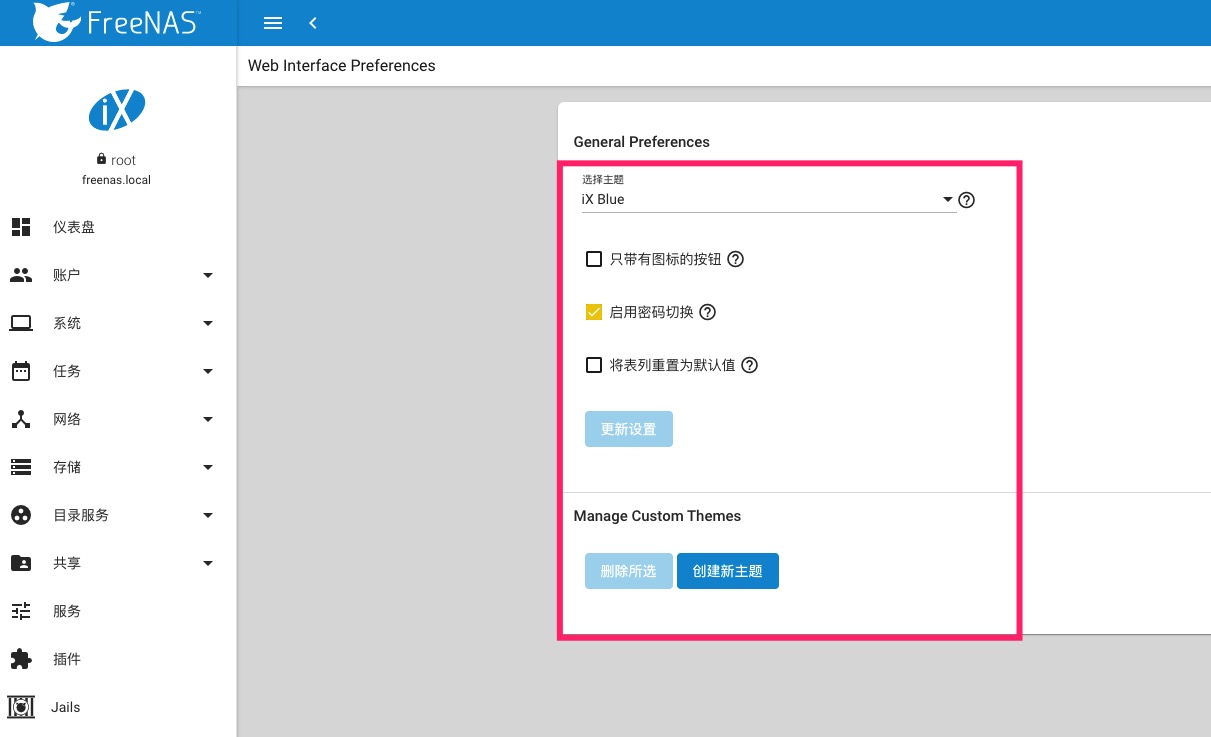Open the 服务 menu item
Image resolution: width=1211 pixels, height=737 pixels.
118,611
